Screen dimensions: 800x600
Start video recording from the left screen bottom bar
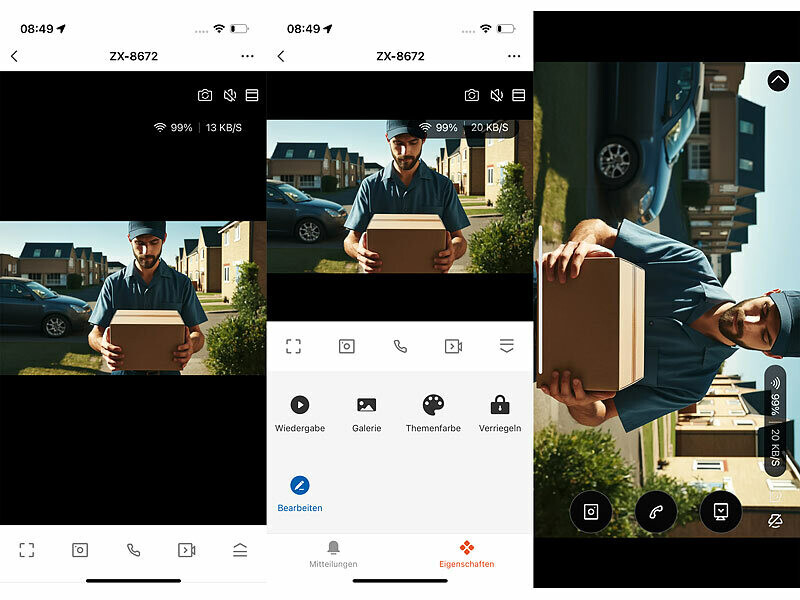pyautogui.click(x=187, y=550)
